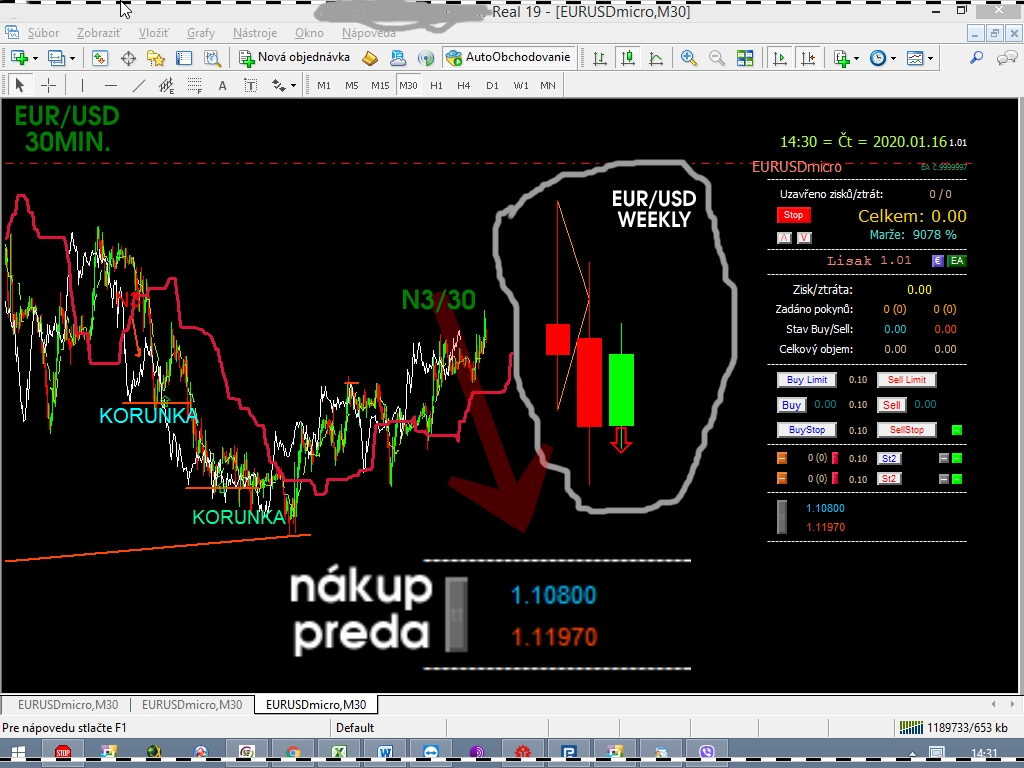Click the red Stop button
The width and height of the screenshot is (1024, 768).
[x=793, y=215]
